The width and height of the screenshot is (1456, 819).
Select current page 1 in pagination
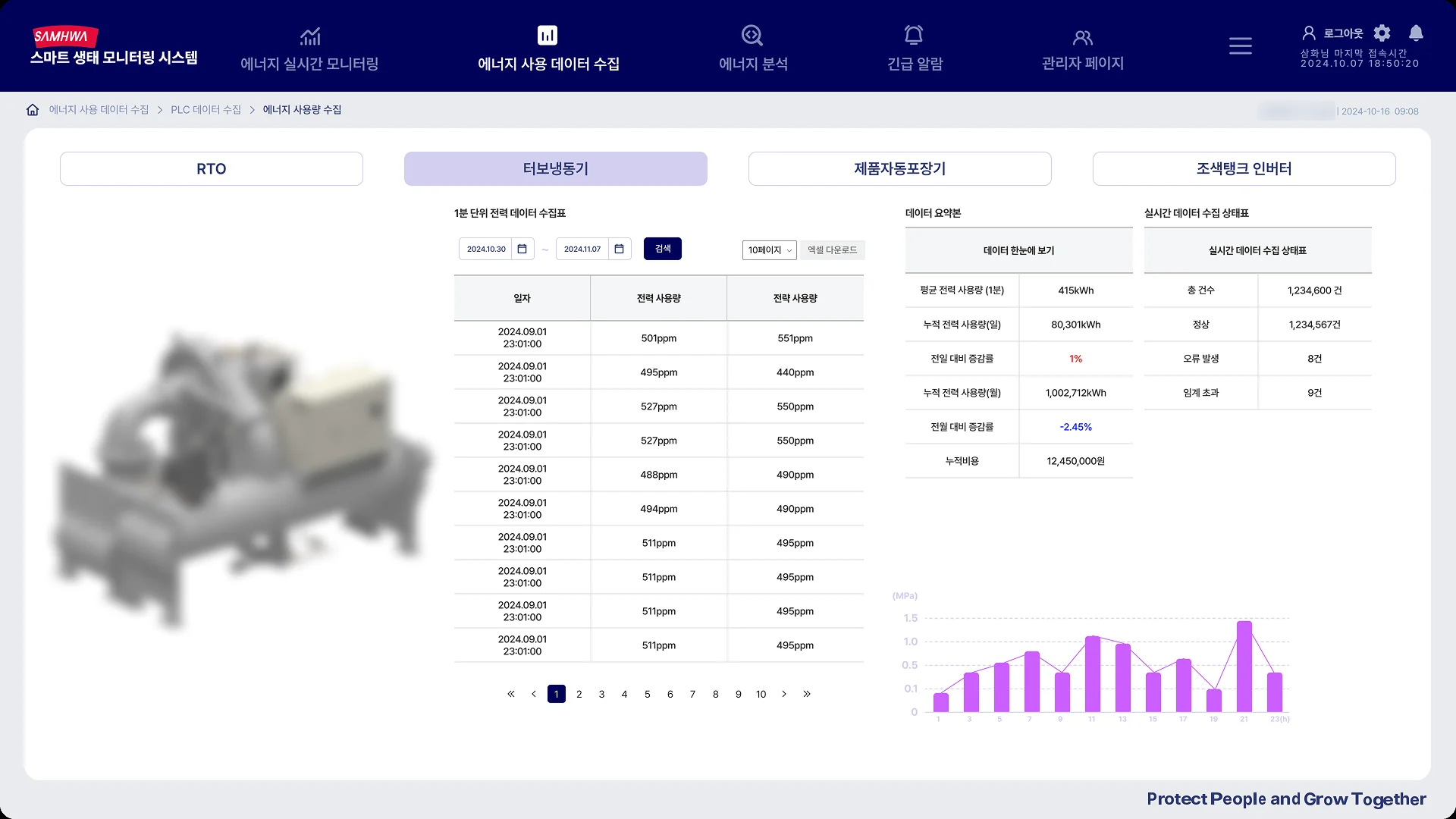pyautogui.click(x=557, y=694)
